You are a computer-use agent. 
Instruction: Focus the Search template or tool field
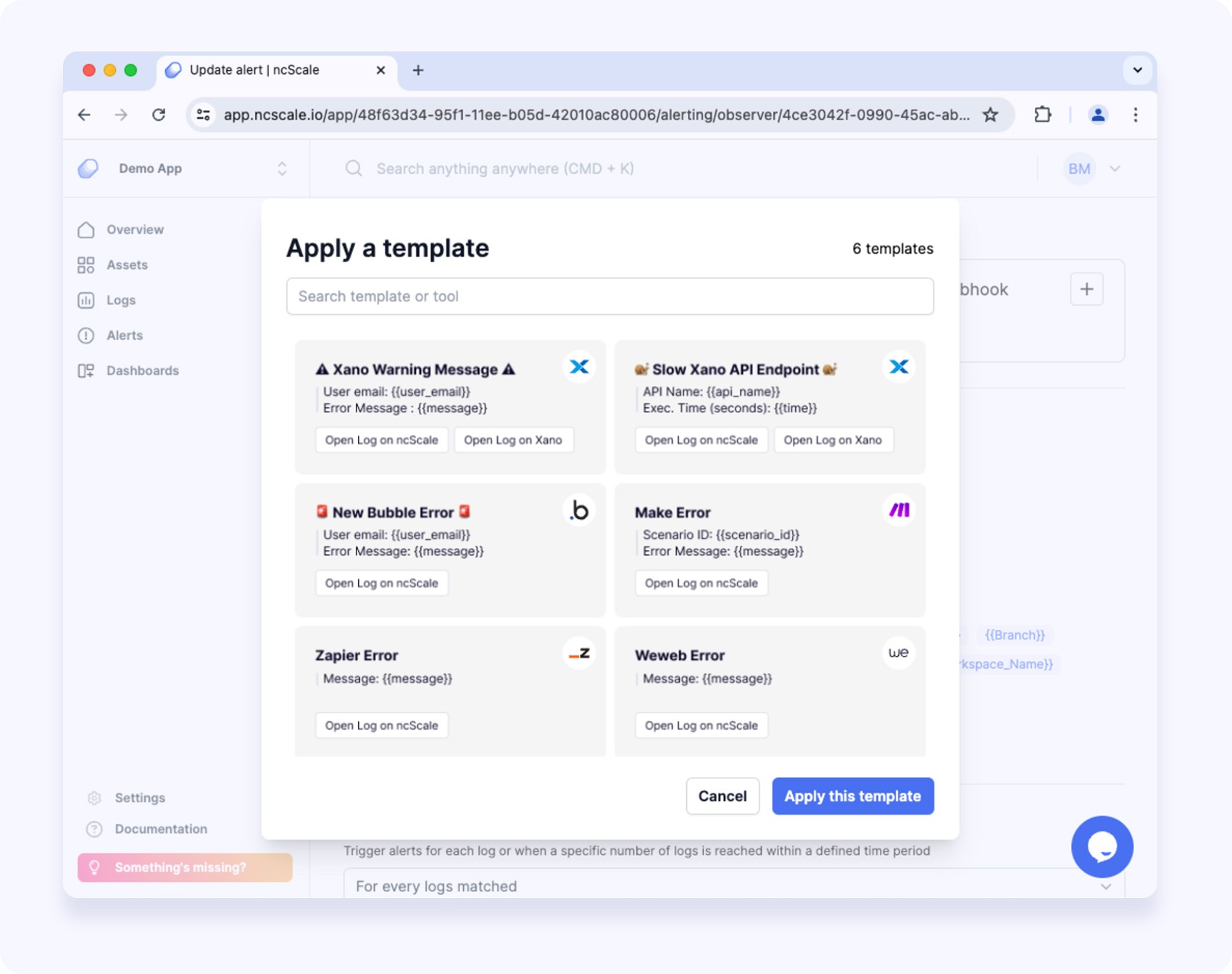(610, 296)
